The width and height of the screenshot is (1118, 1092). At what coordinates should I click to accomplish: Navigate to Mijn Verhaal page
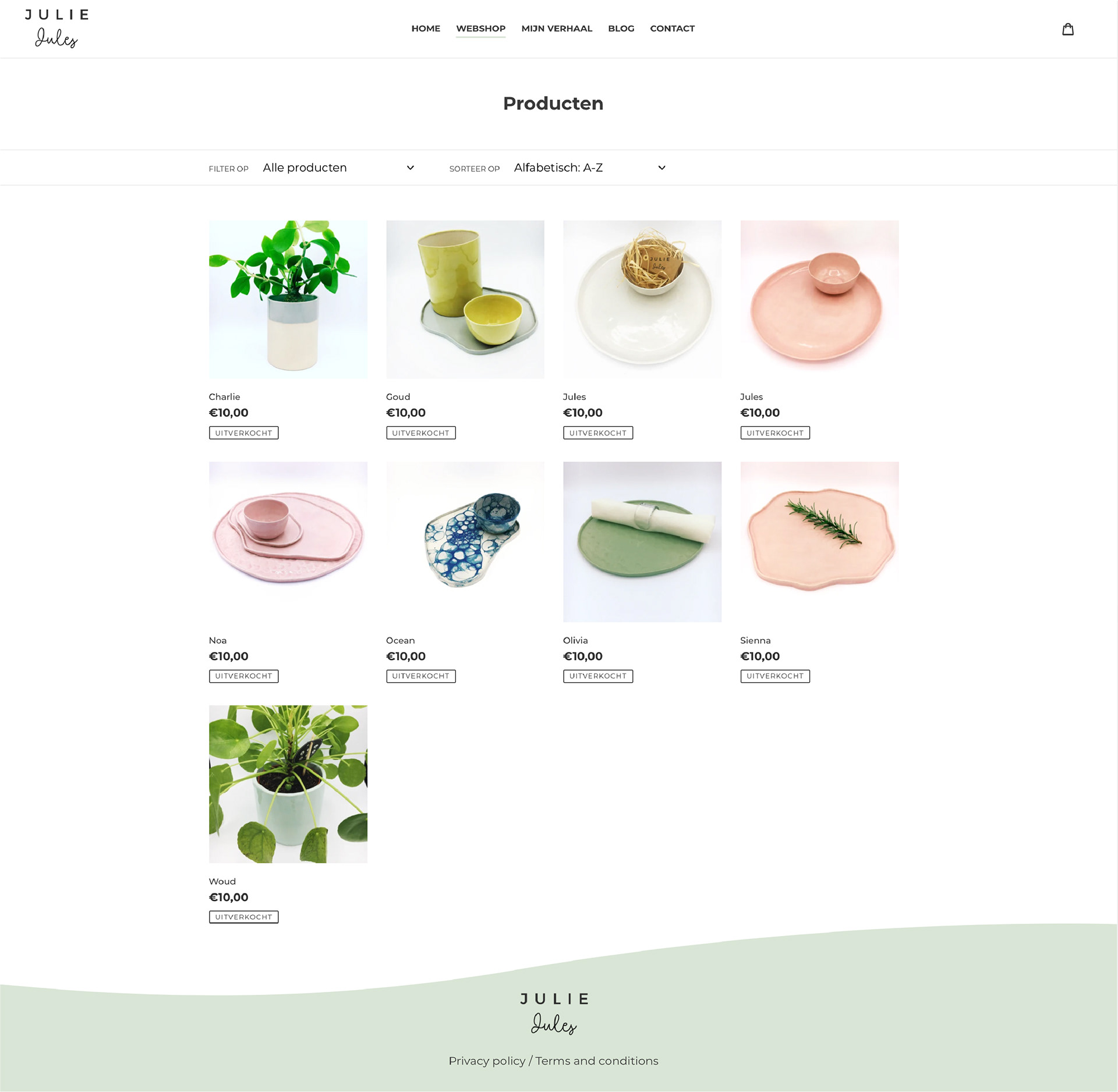click(557, 29)
